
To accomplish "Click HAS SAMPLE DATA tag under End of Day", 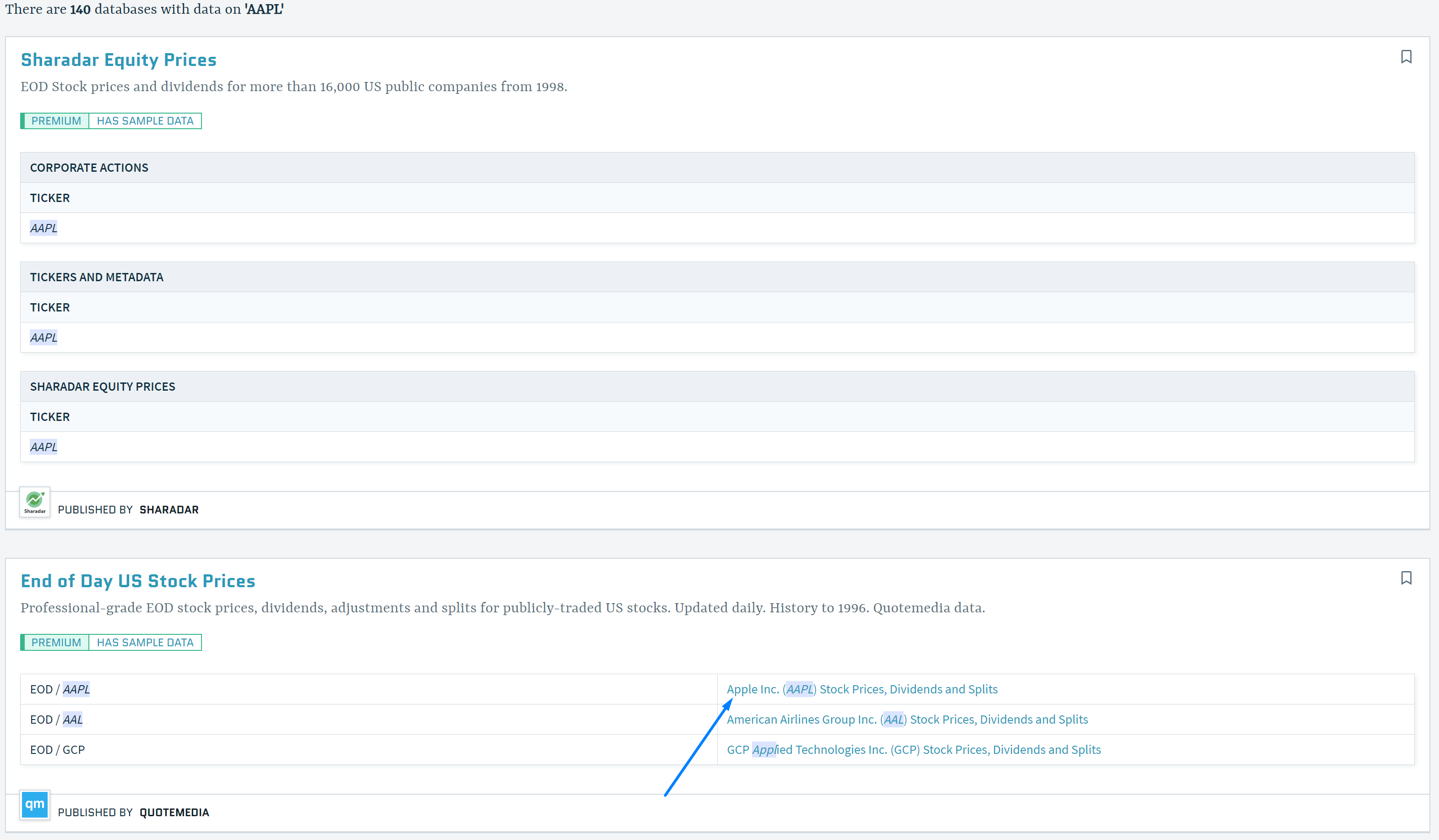I will pos(145,643).
